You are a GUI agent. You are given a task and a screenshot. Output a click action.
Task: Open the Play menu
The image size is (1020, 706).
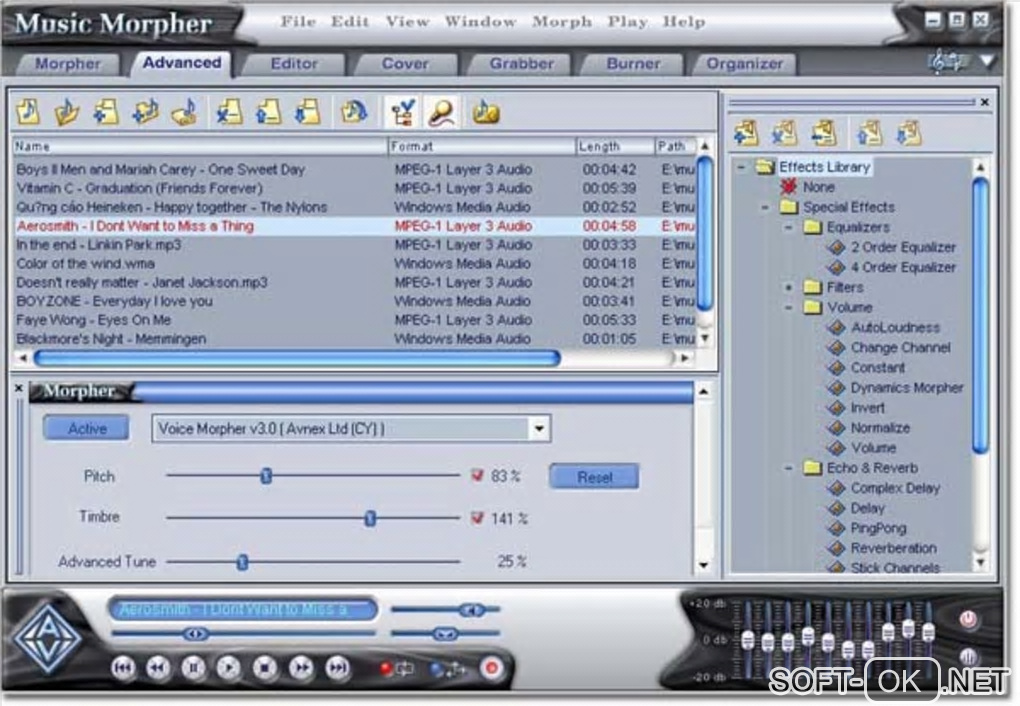tap(627, 22)
